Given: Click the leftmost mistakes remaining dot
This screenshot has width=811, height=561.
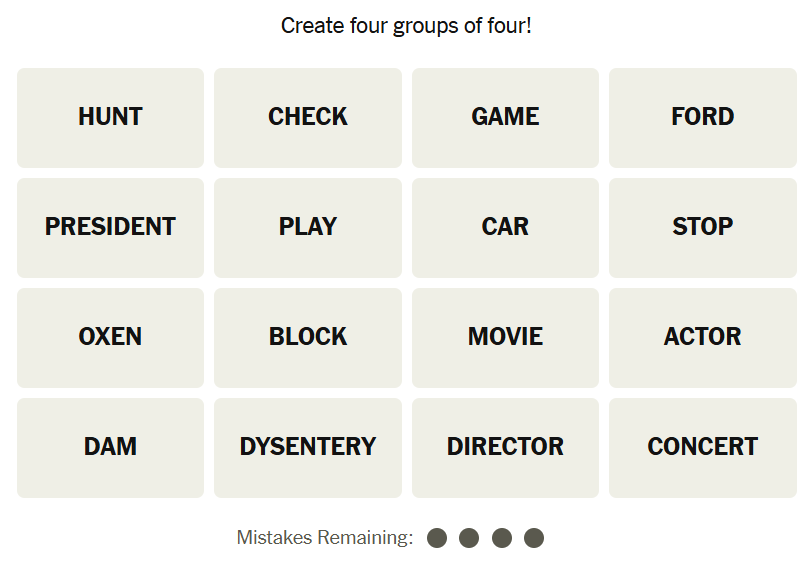Looking at the screenshot, I should [437, 538].
